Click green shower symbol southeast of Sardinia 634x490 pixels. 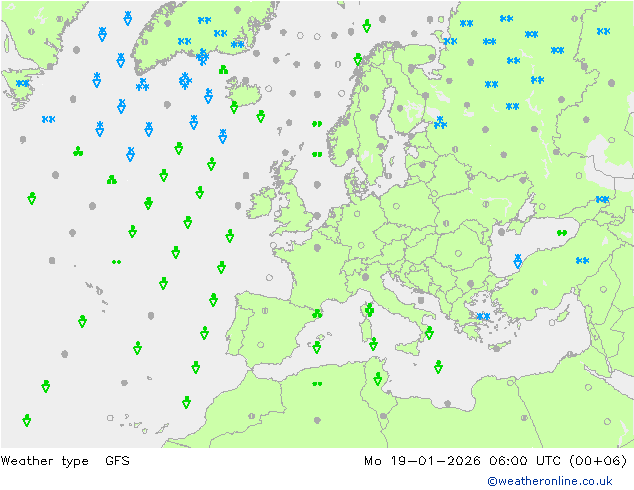(x=373, y=344)
